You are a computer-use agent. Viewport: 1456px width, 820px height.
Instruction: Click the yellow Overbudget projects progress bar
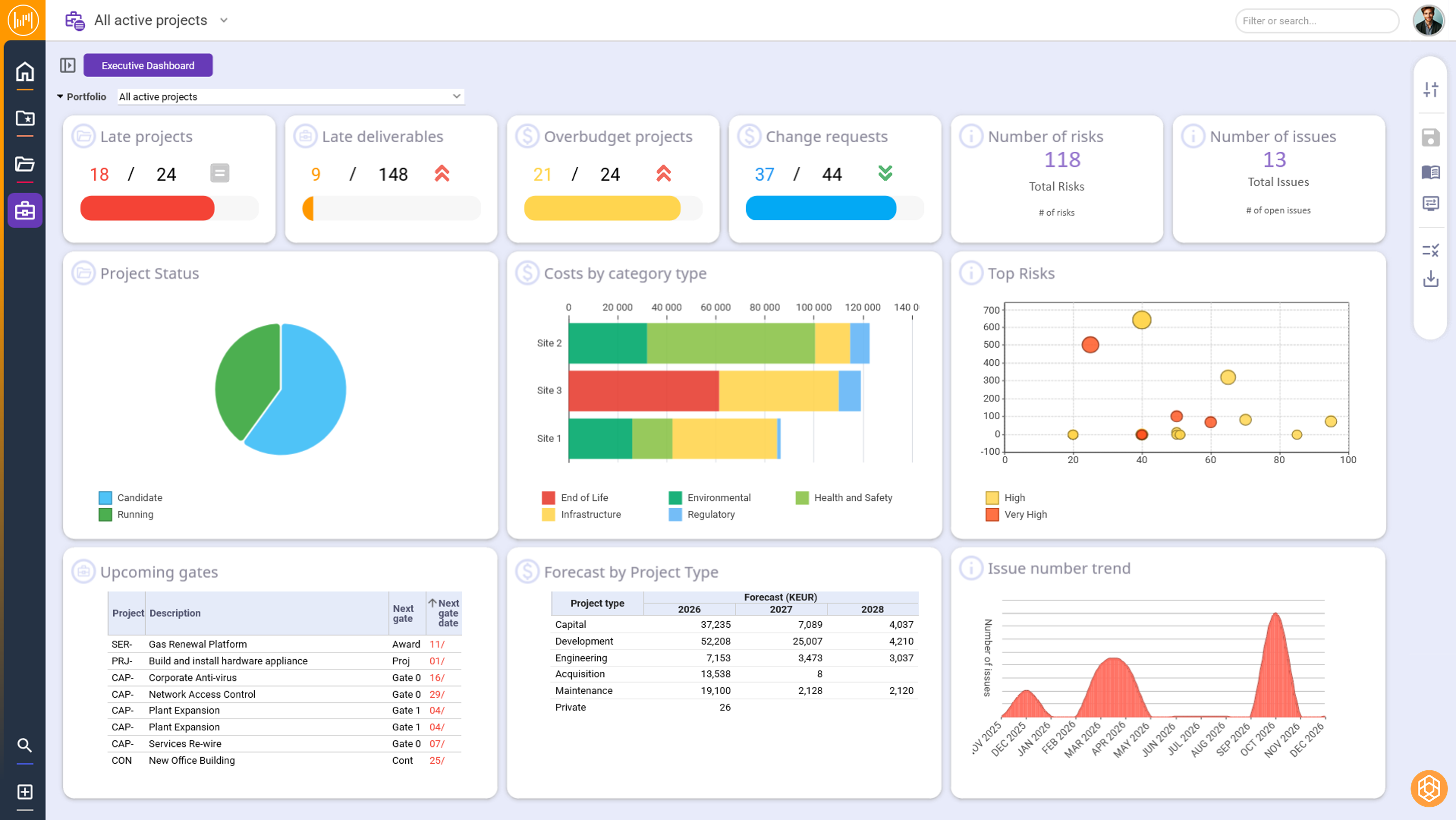[x=602, y=208]
